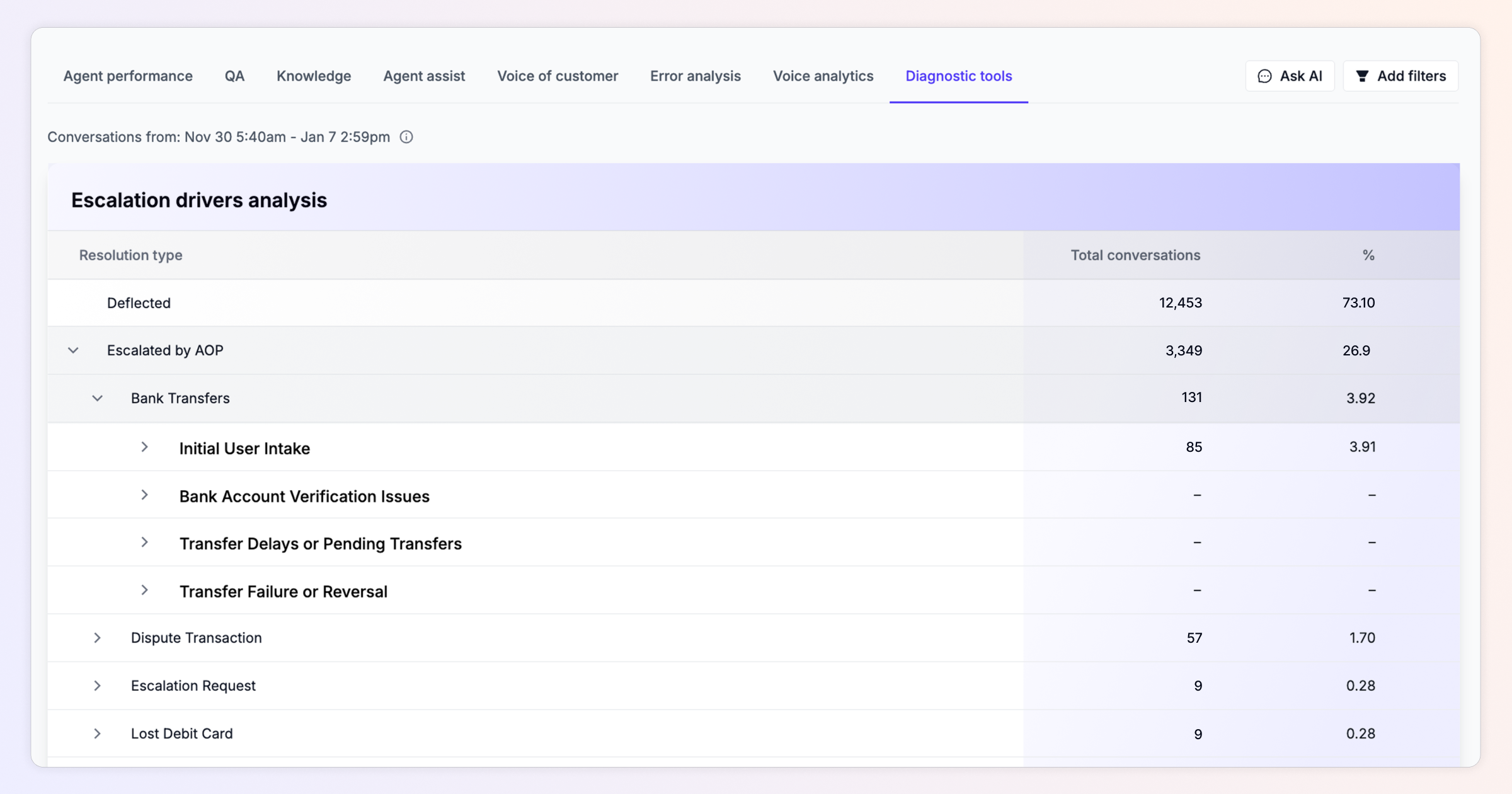Expand the Lost Debit Card row
This screenshot has height=794, width=1512.
click(97, 734)
